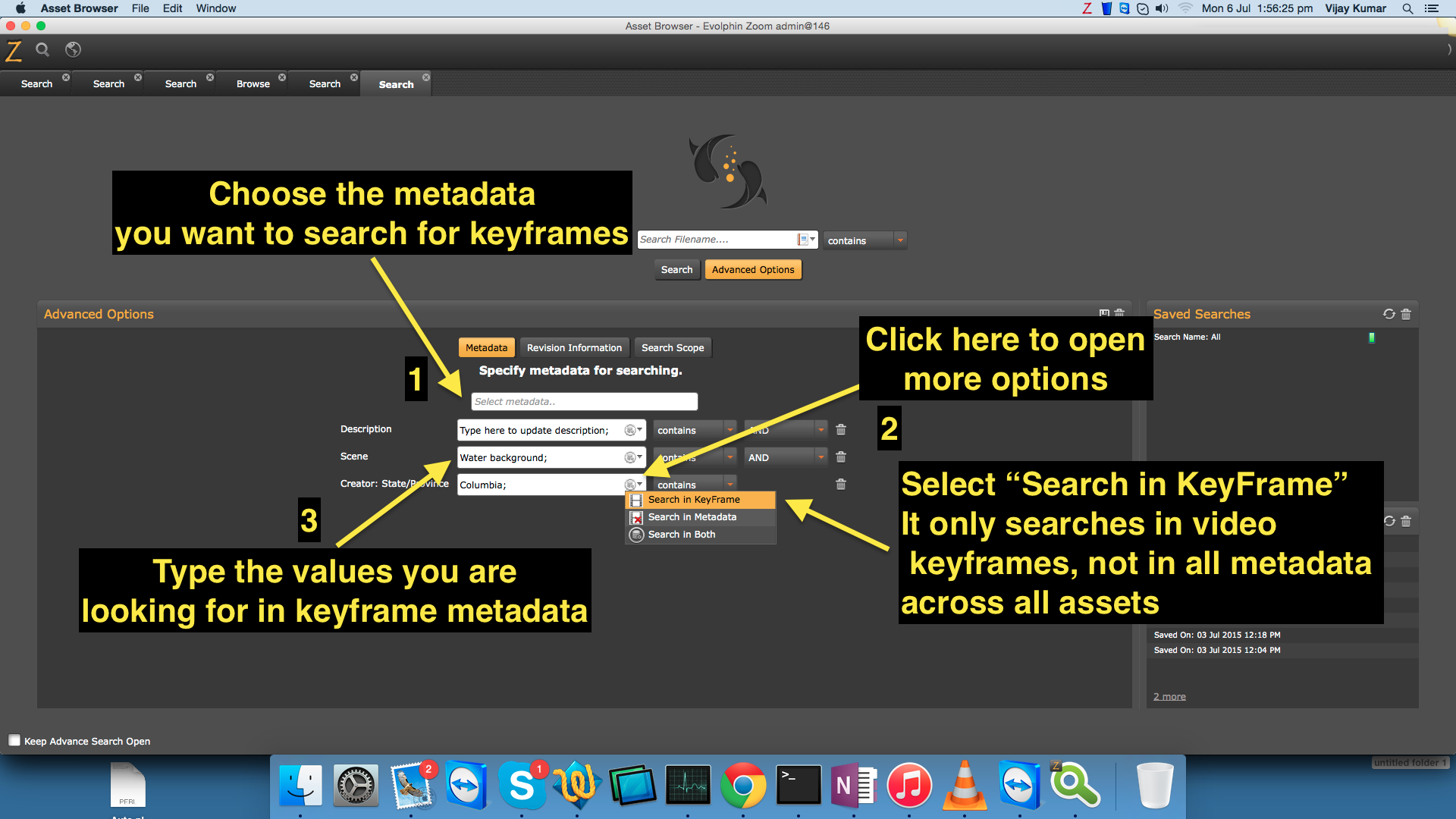Open Chrome from the dock

[x=742, y=786]
